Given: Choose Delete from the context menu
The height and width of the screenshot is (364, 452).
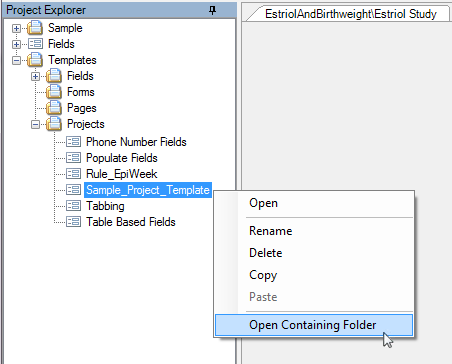Looking at the screenshot, I should click(x=314, y=253).
